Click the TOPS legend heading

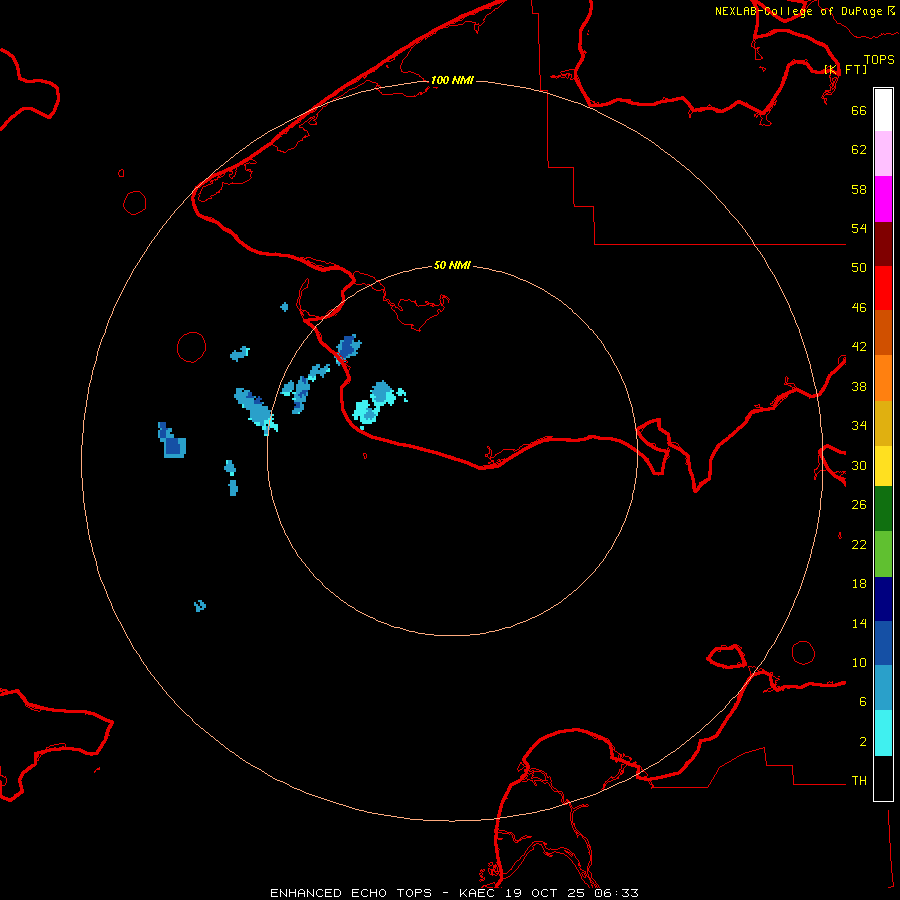pyautogui.click(x=879, y=59)
